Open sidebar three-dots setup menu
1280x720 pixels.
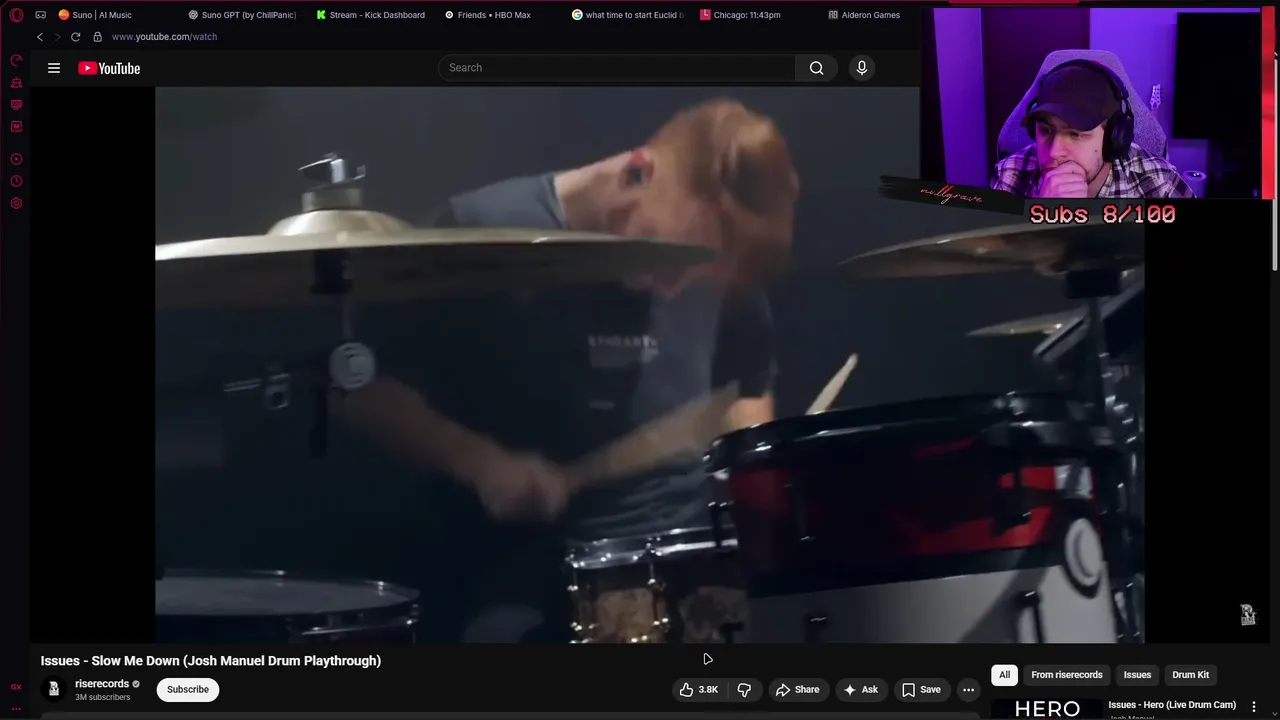[16, 709]
